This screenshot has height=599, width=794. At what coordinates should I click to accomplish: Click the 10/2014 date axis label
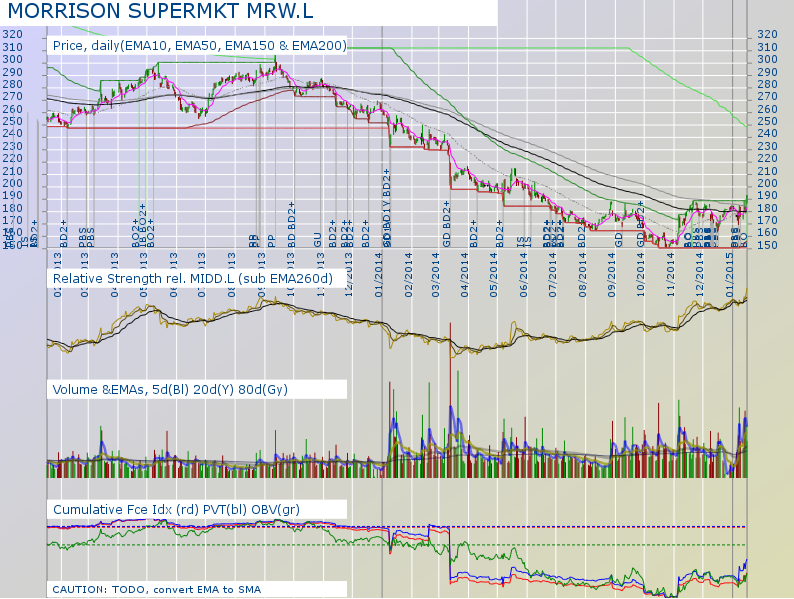click(x=641, y=275)
